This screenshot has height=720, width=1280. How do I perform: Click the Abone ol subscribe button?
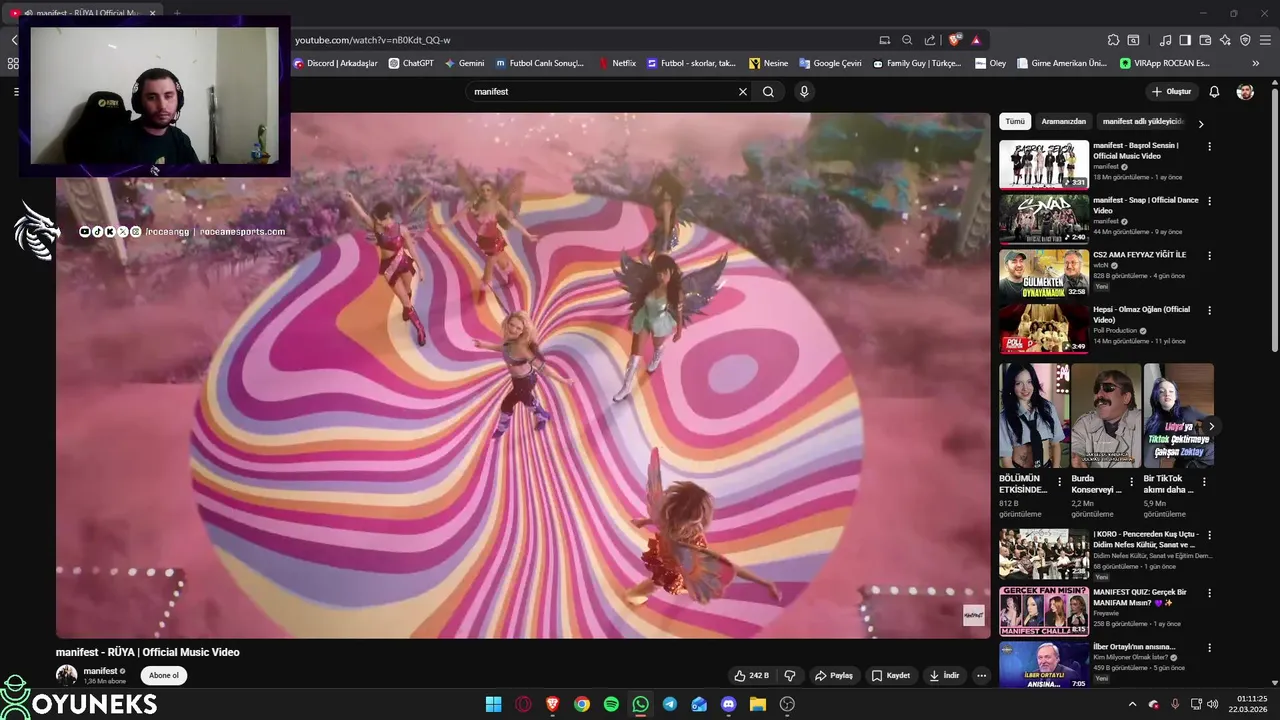coord(164,675)
